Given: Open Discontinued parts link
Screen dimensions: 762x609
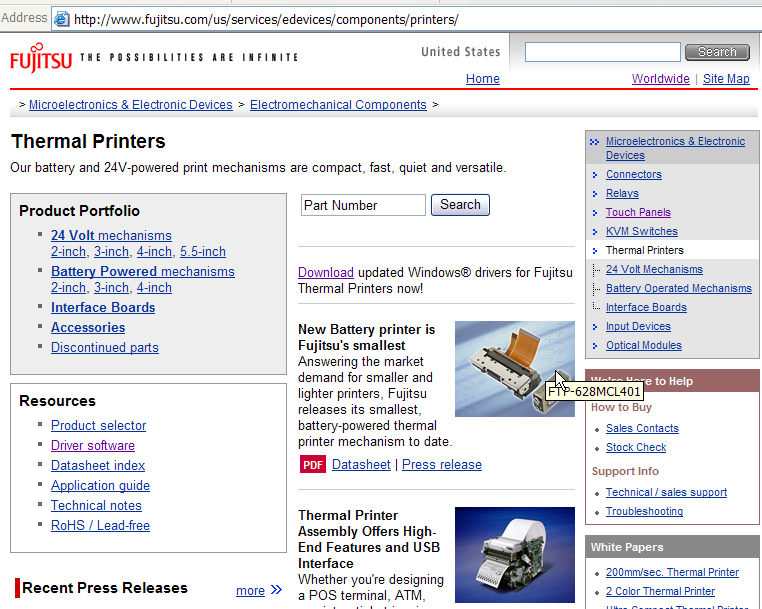Looking at the screenshot, I should 105,347.
